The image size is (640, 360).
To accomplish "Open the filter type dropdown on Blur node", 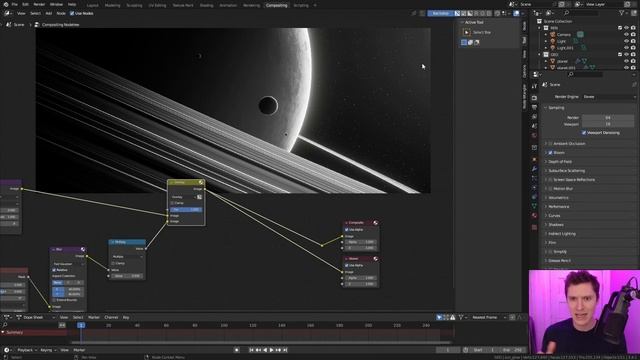I will click(x=68, y=264).
